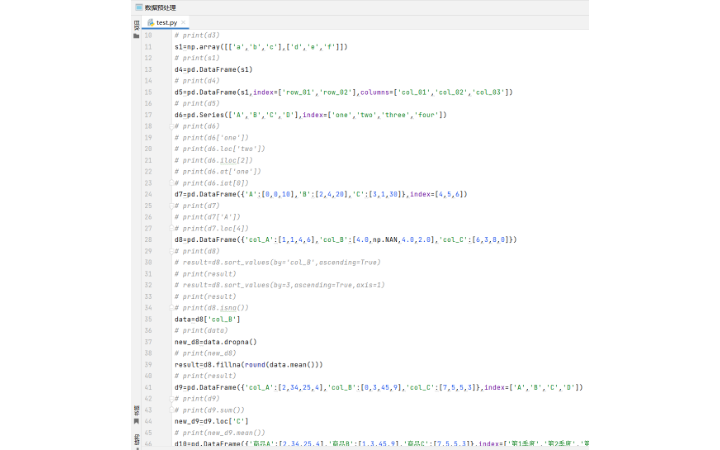Click comment # print(d6['one'])

(211, 138)
